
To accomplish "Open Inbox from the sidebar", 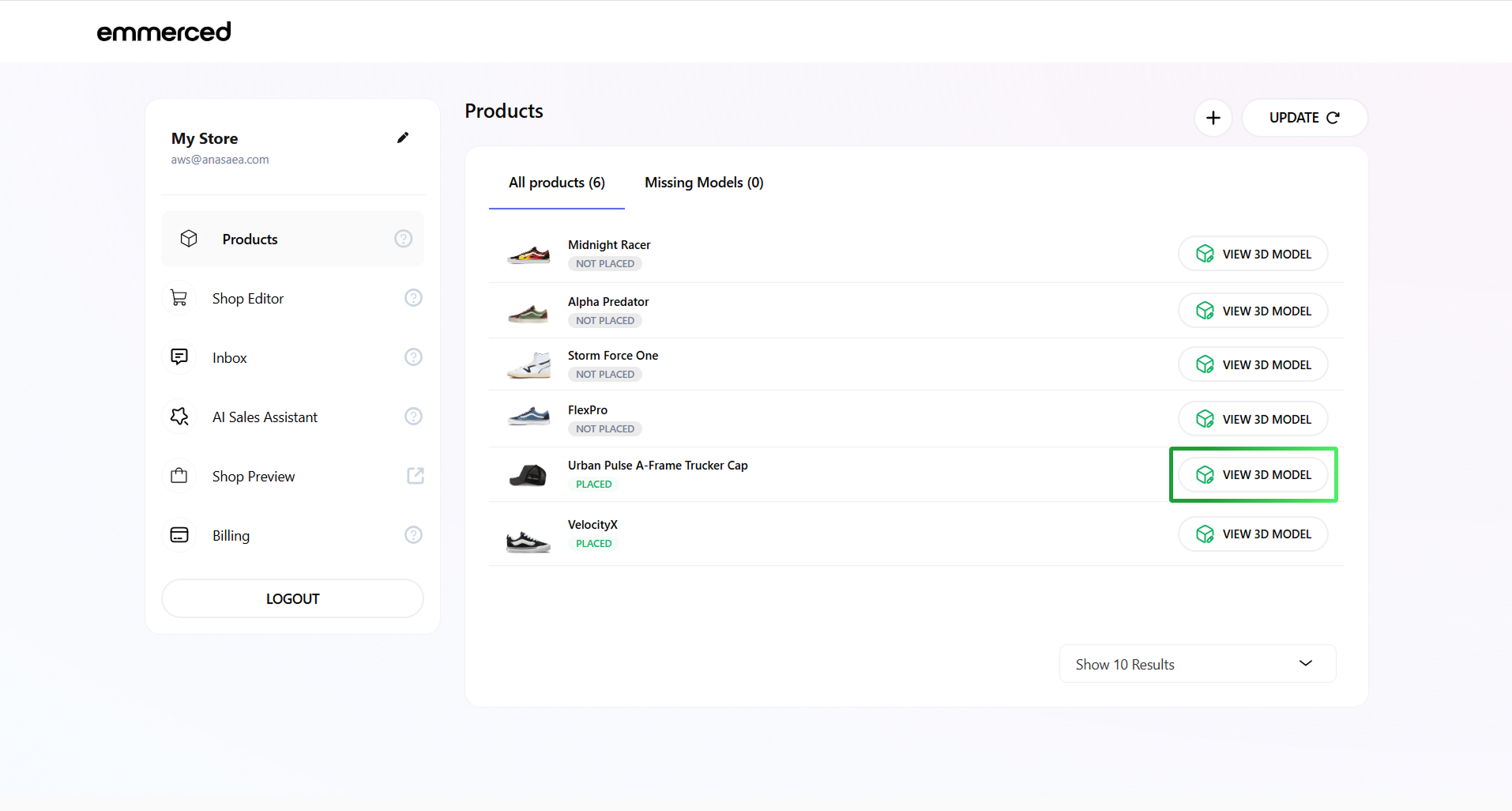I will pos(230,358).
